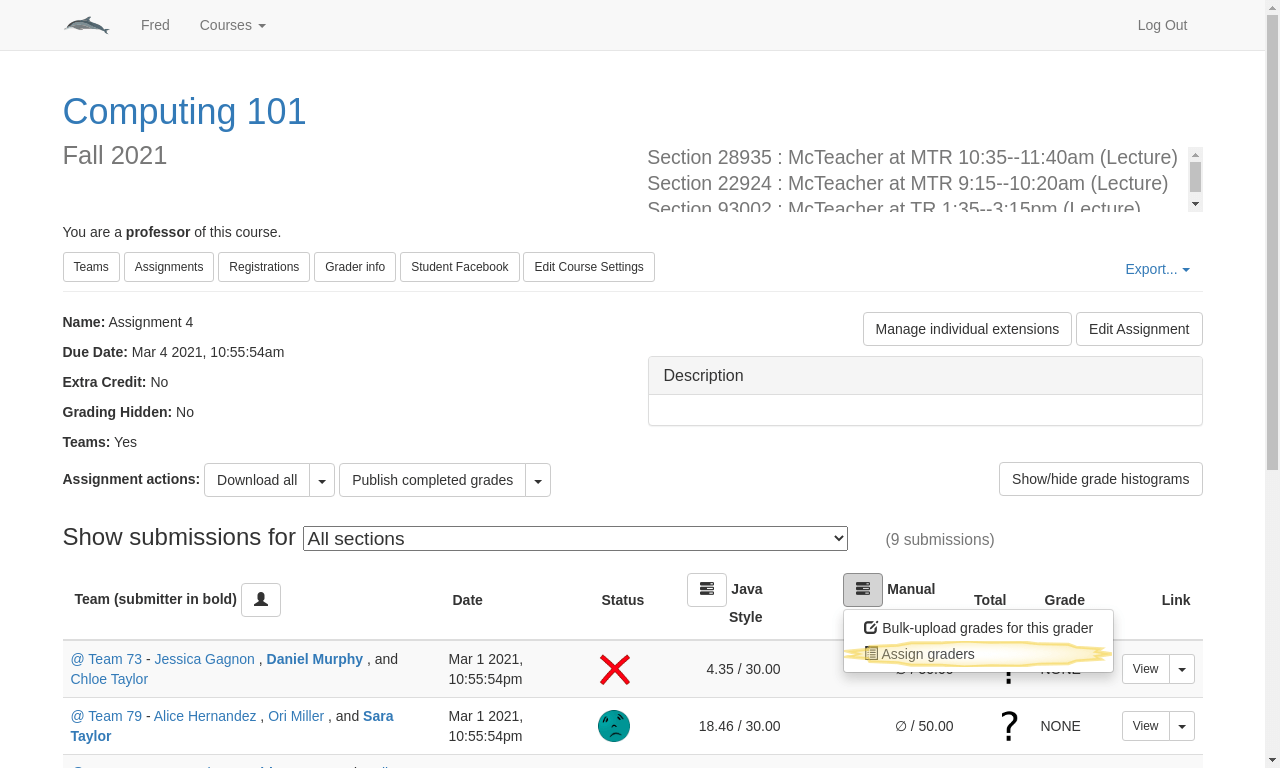Select Bulk-upload grades for this grader
Image resolution: width=1280 pixels, height=768 pixels.
coord(978,628)
